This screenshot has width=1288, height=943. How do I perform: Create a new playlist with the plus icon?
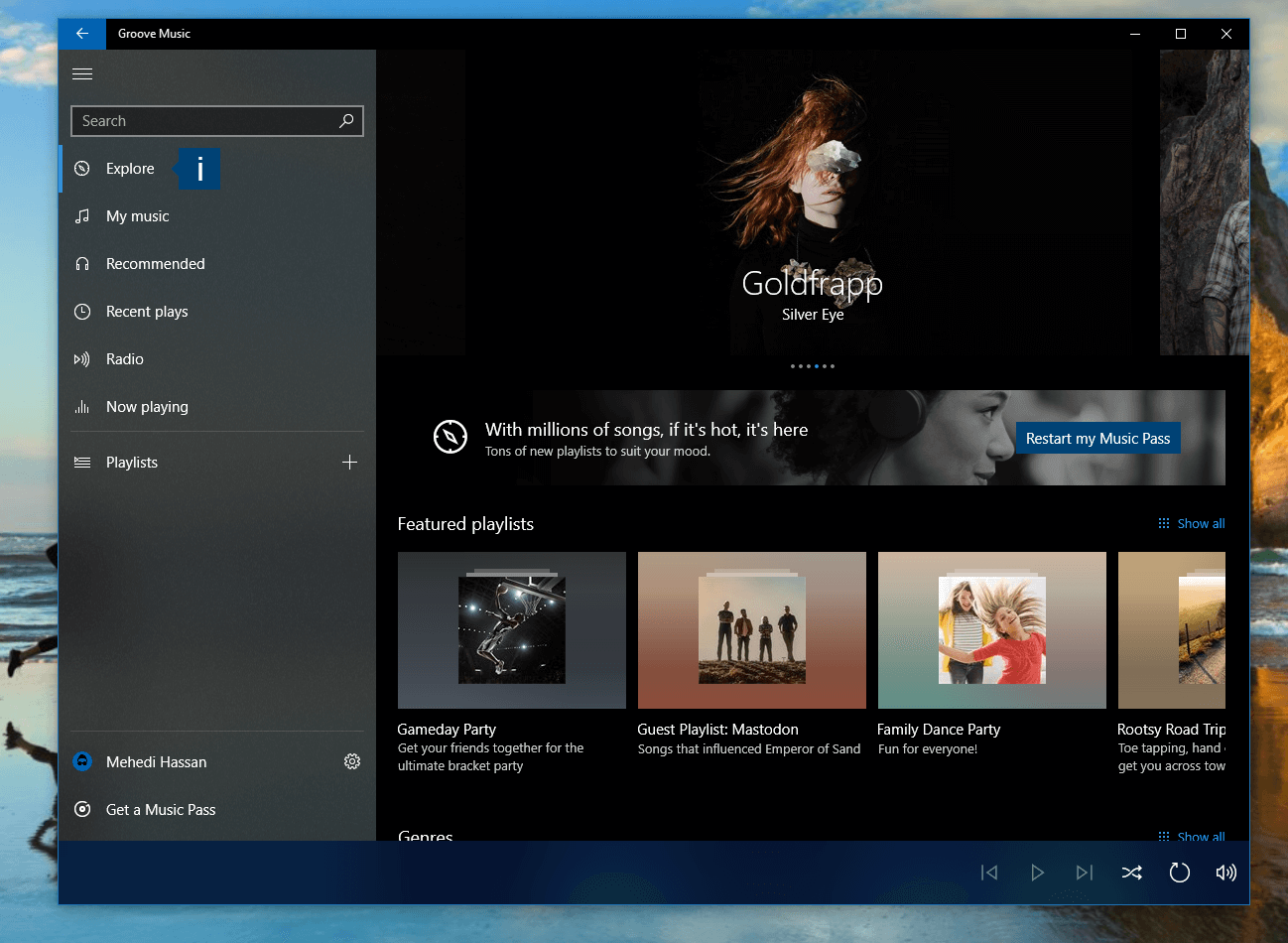(x=349, y=462)
